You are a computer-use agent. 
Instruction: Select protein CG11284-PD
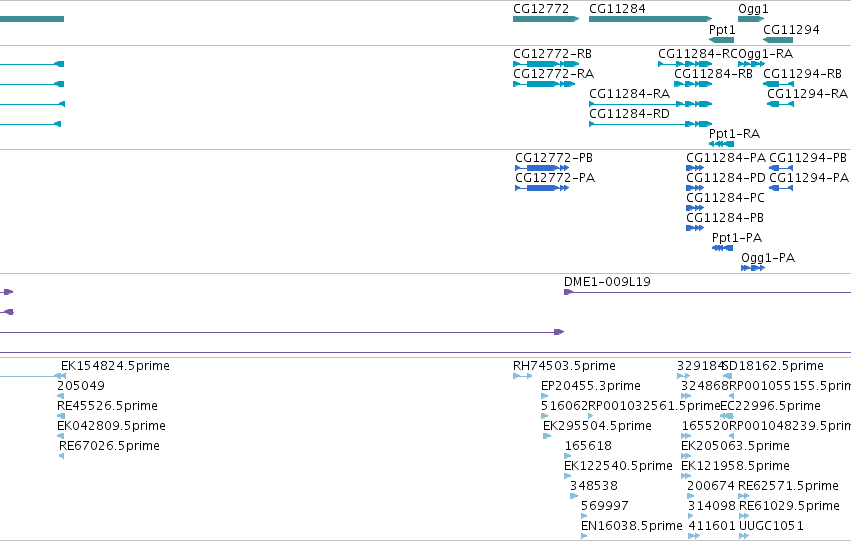(695, 188)
